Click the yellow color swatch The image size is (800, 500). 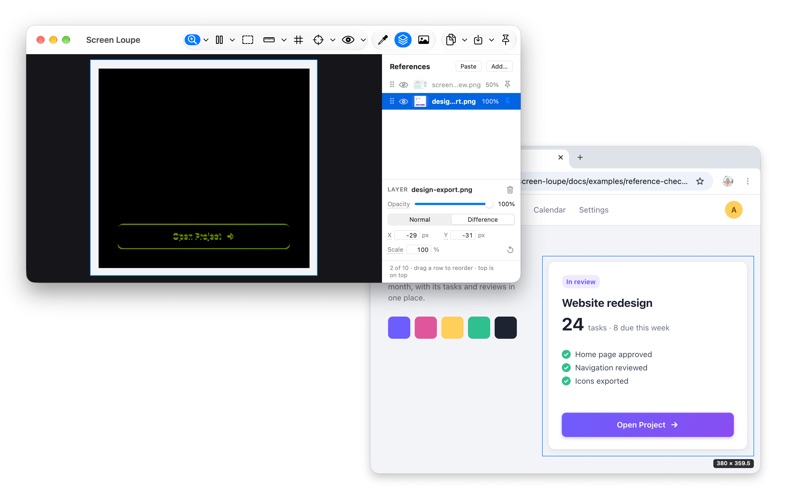click(x=452, y=328)
